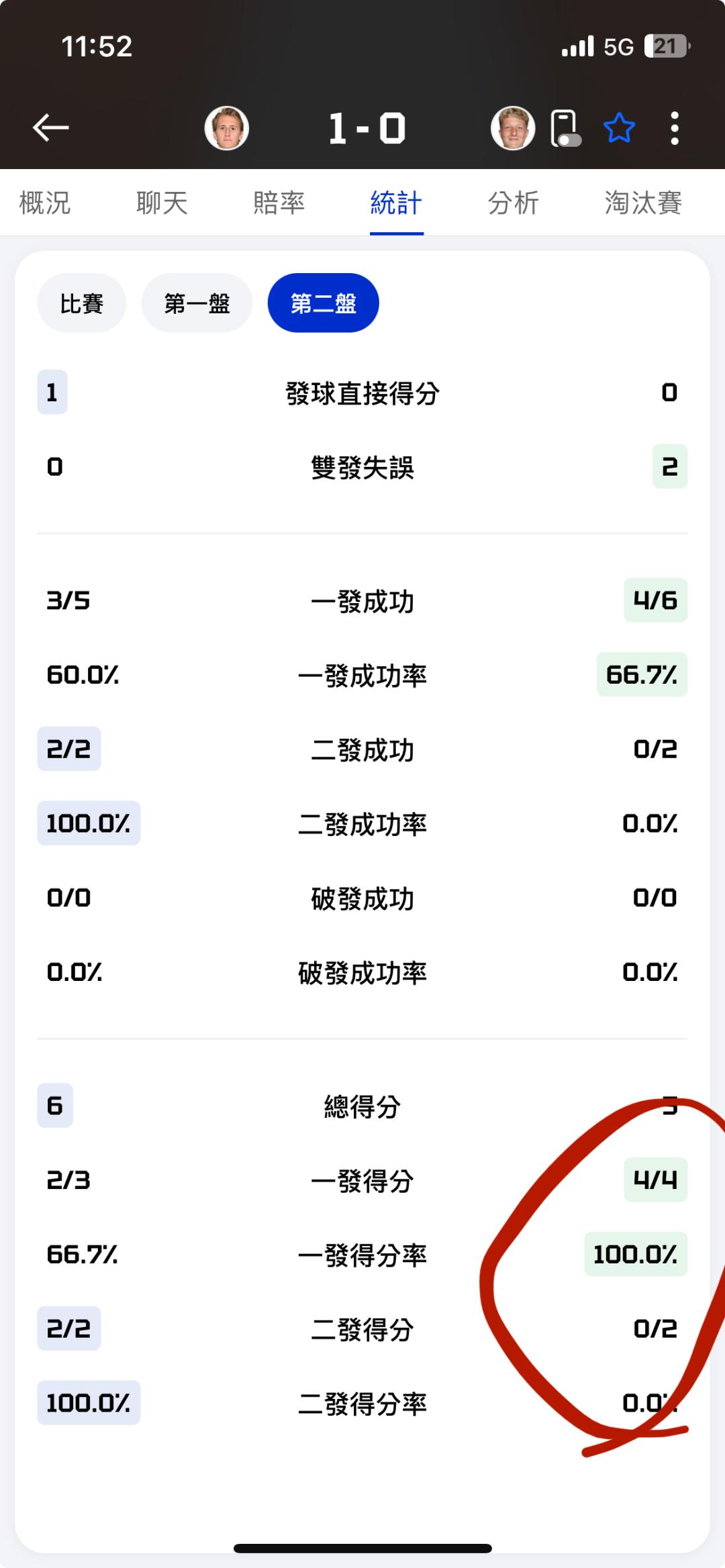Favorite the match with the star icon
725x1568 pixels.
click(x=619, y=127)
